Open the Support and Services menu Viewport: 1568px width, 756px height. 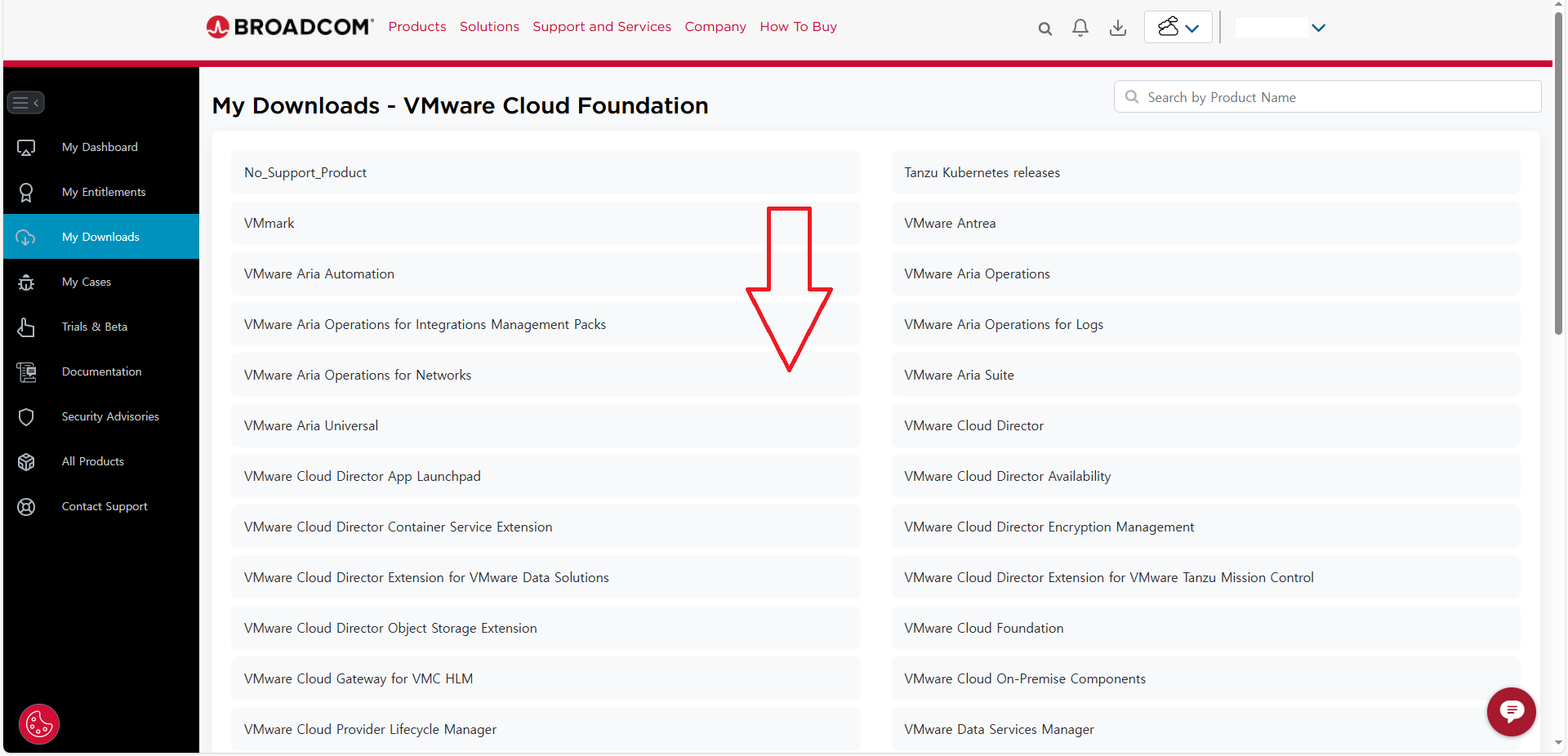pos(602,27)
